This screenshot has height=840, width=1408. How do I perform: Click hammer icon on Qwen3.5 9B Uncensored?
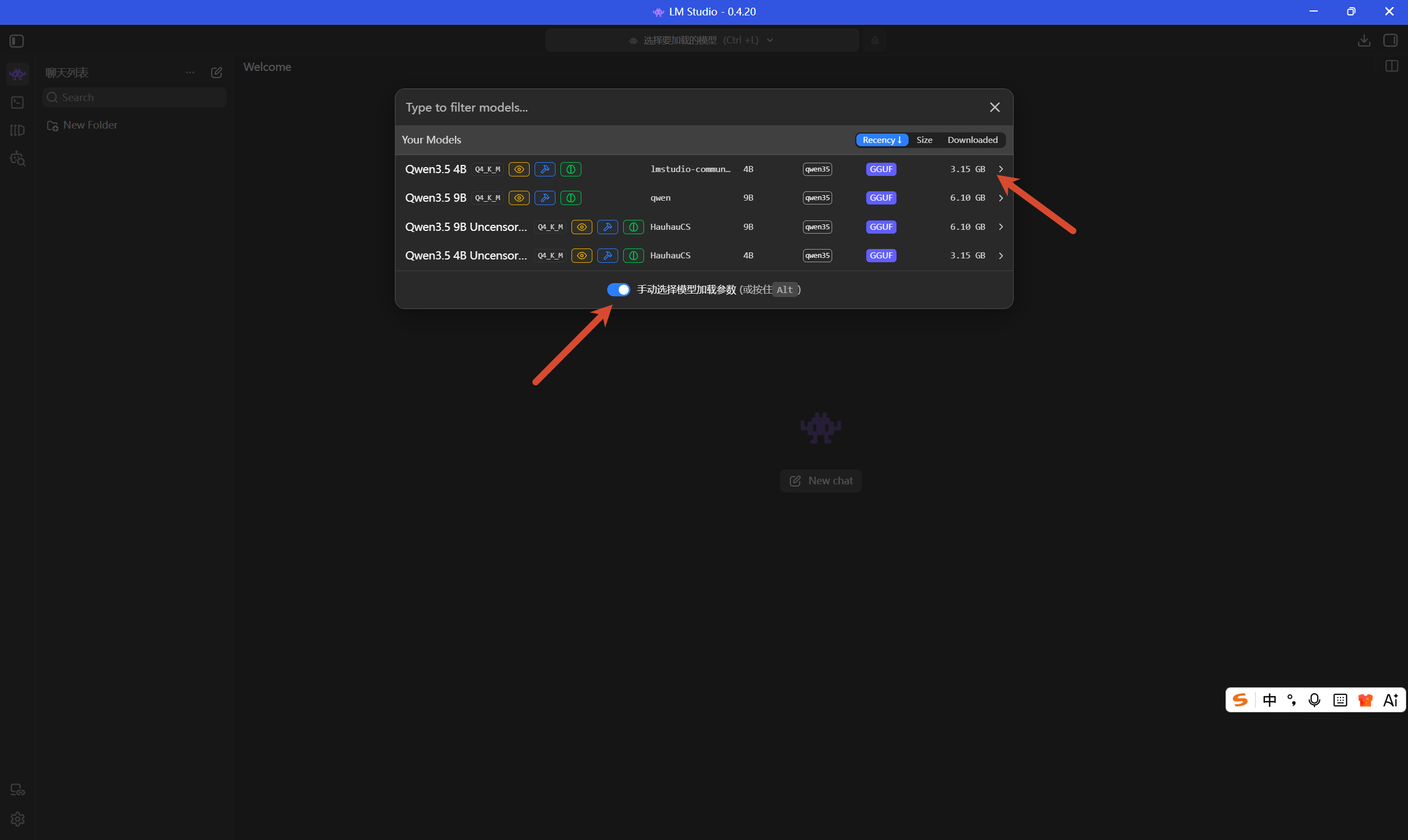click(607, 227)
